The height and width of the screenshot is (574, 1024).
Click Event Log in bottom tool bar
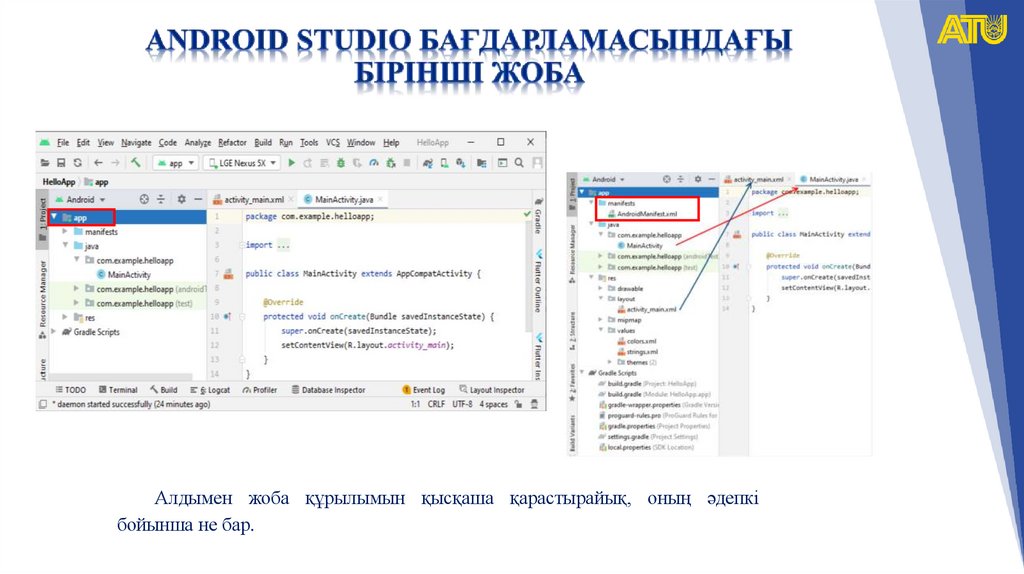(423, 390)
